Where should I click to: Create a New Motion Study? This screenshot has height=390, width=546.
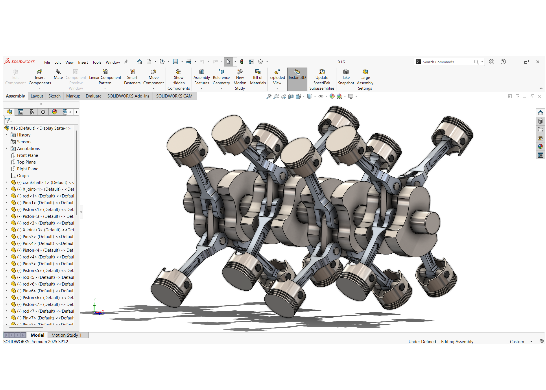pos(240,79)
